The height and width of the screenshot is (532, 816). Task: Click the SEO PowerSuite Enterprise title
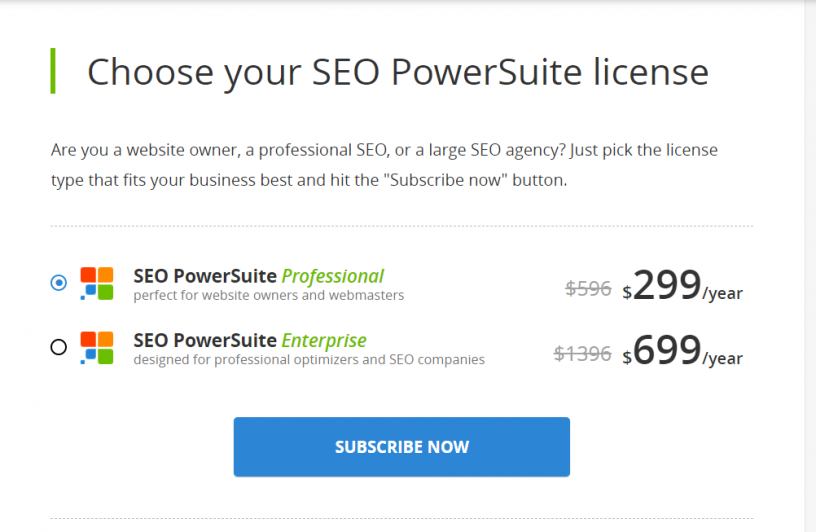point(250,340)
